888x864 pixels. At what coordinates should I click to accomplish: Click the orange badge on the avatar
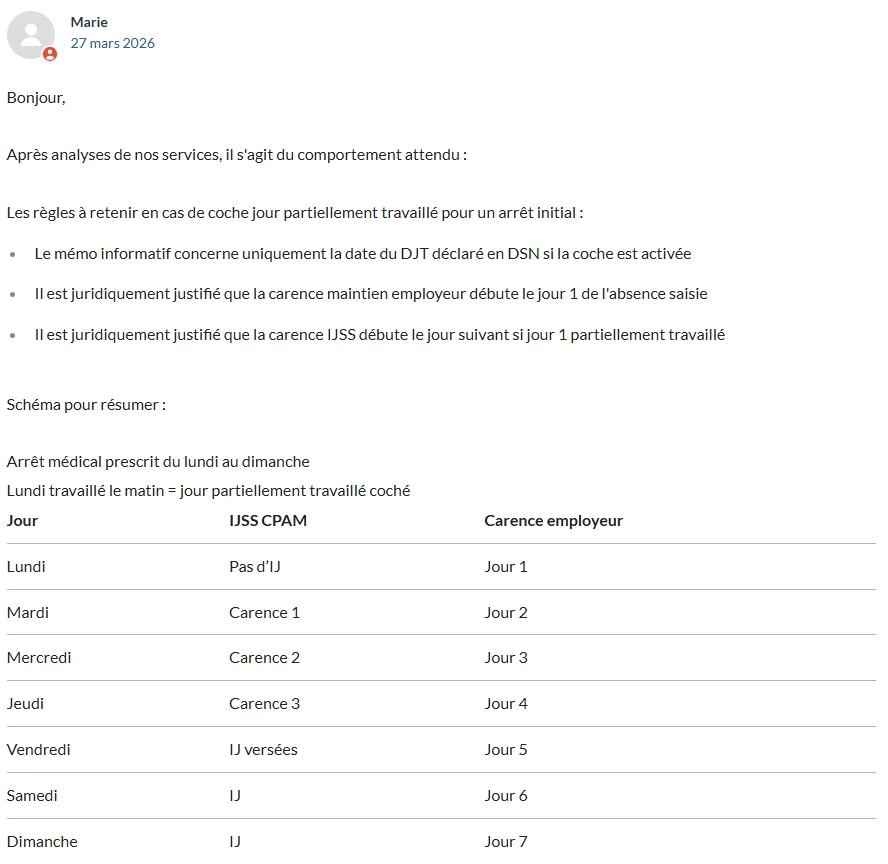coord(49,54)
